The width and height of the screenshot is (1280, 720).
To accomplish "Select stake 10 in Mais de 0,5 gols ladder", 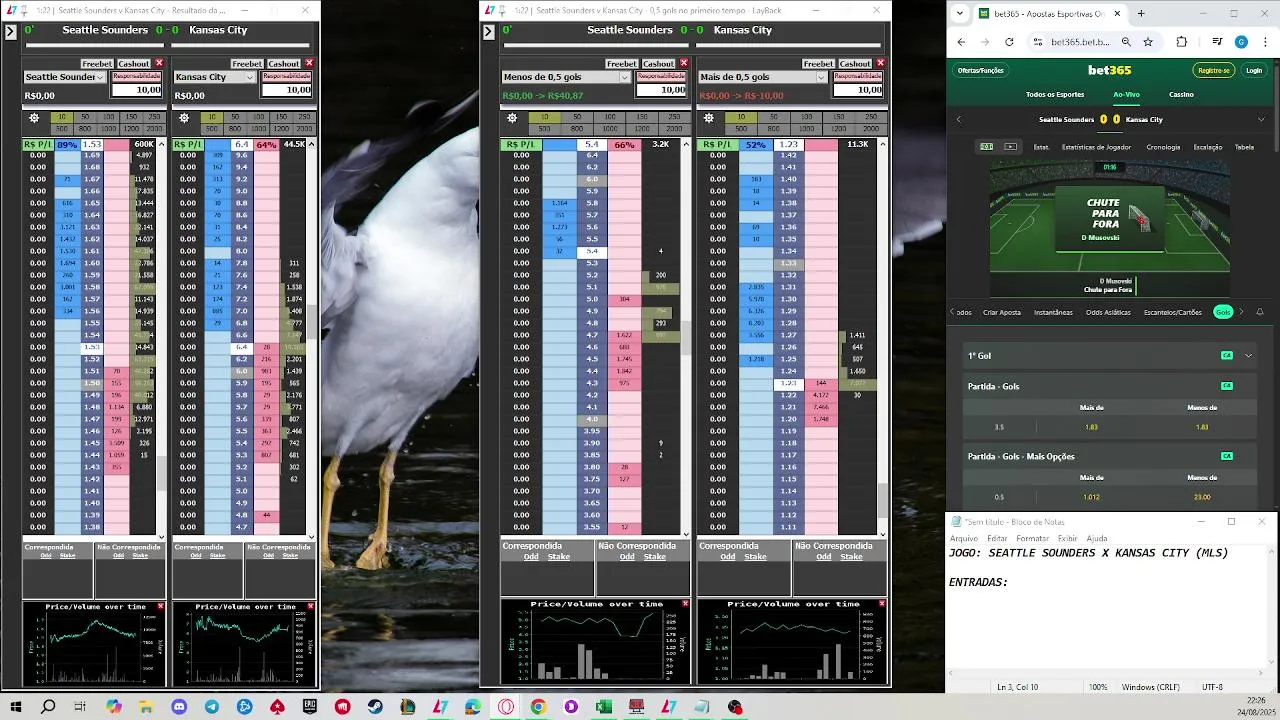I will [x=741, y=117].
